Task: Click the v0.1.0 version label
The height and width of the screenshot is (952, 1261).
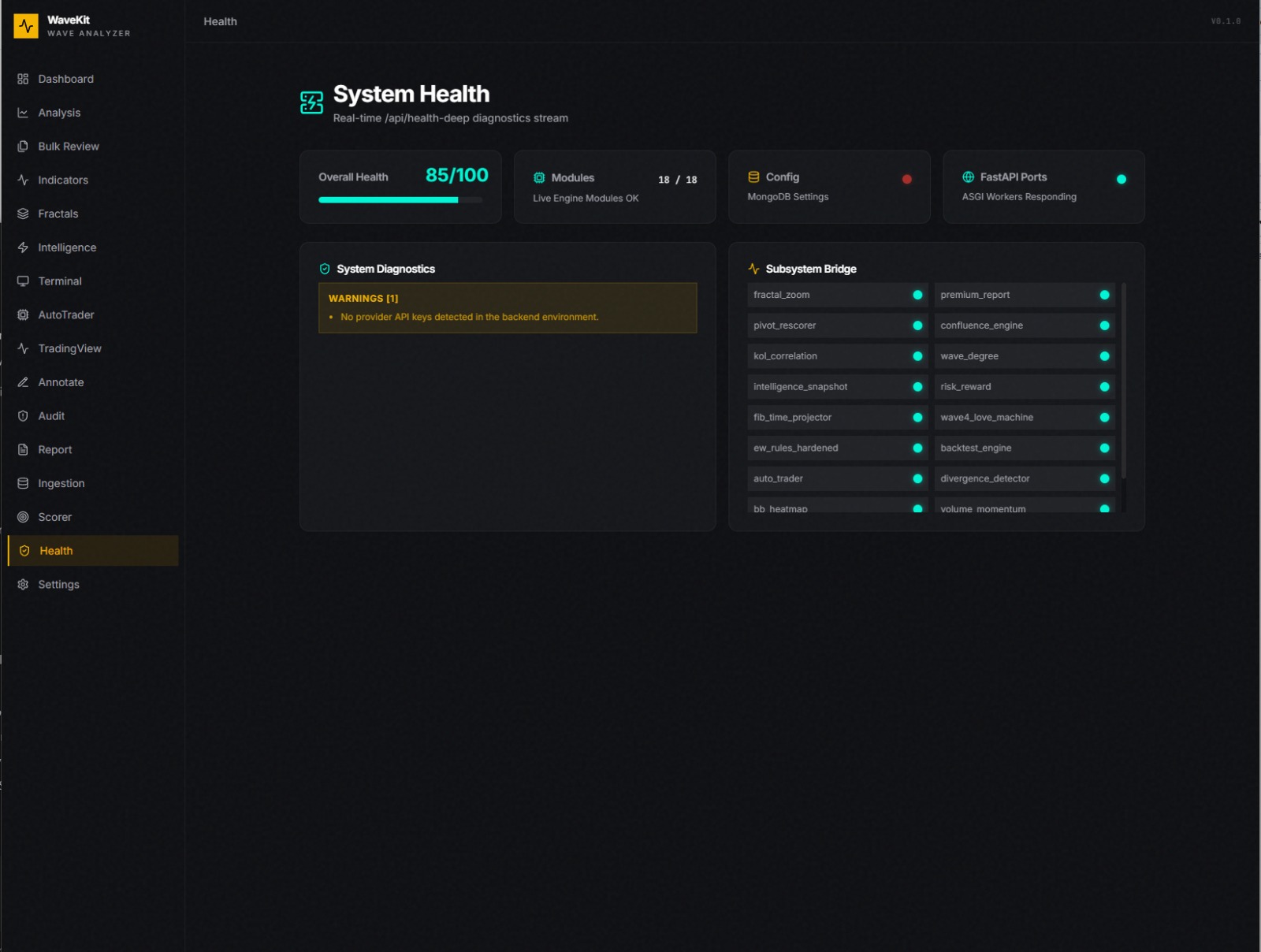Action: coord(1226,21)
